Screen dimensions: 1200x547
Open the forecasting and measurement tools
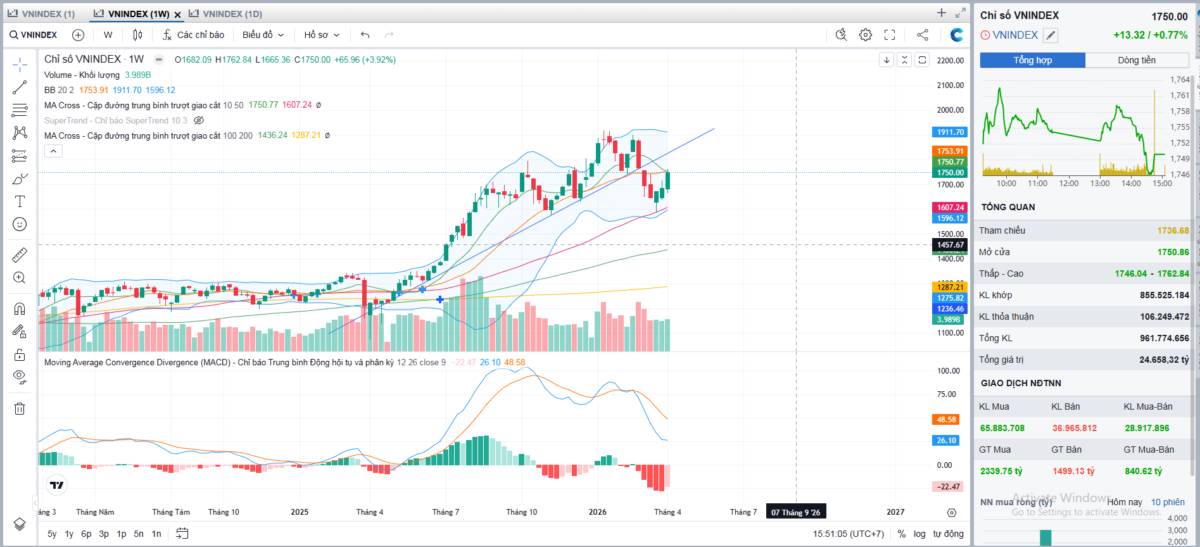click(x=20, y=155)
